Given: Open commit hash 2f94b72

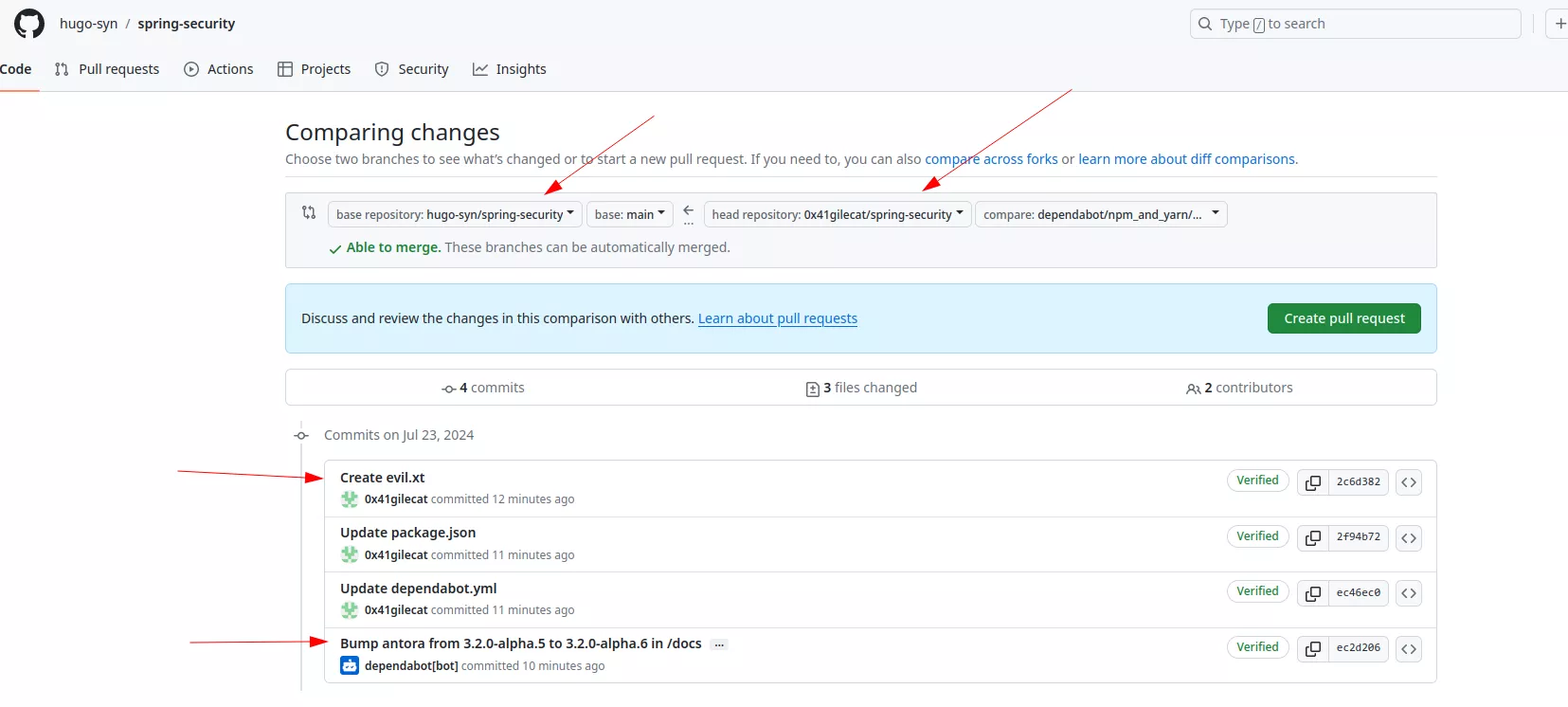Looking at the screenshot, I should (1359, 537).
